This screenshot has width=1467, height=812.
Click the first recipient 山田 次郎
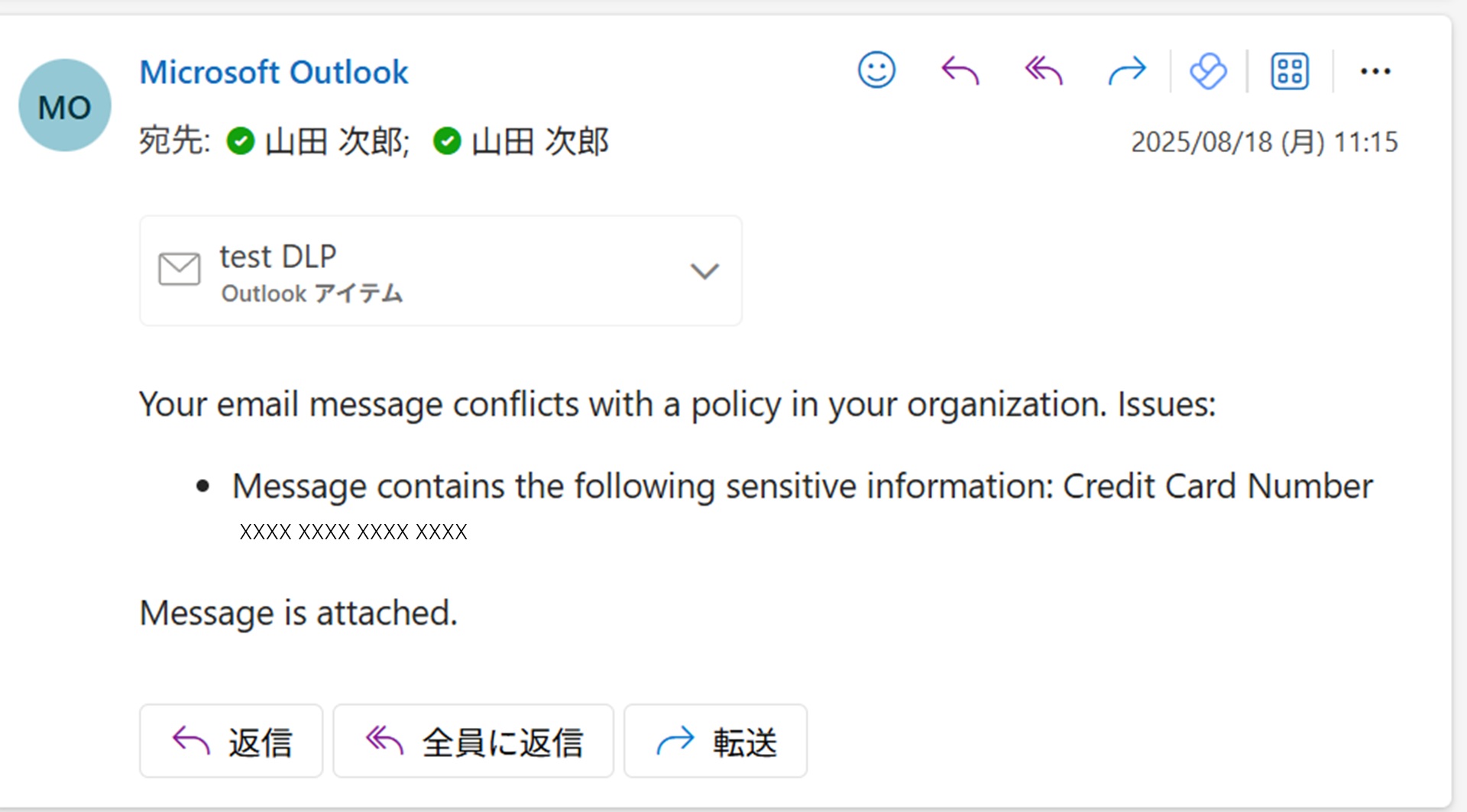[x=337, y=142]
